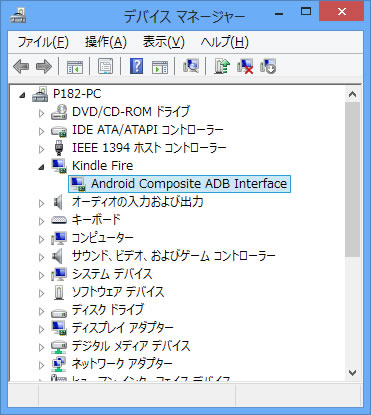The width and height of the screenshot is (371, 415).
Task: Click the scrollbar down arrow
Action: point(353,372)
